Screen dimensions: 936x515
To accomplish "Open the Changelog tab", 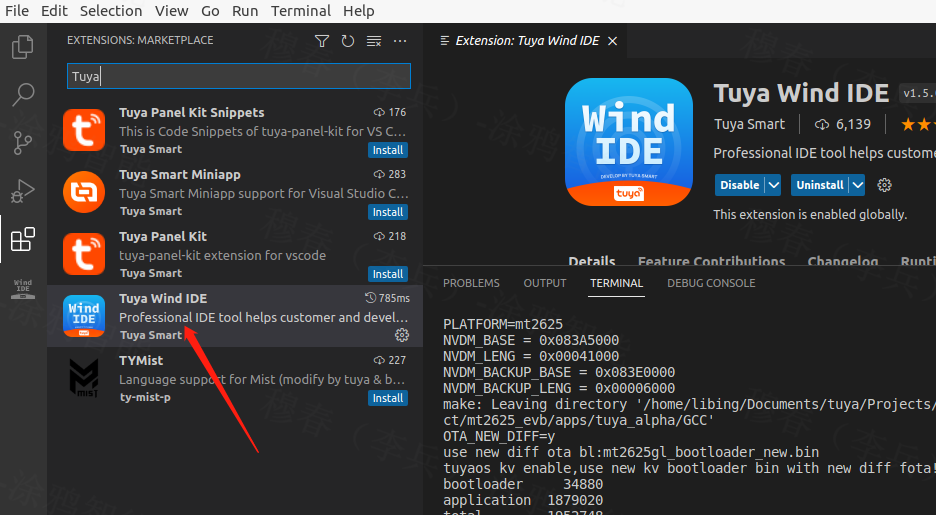I will click(843, 261).
